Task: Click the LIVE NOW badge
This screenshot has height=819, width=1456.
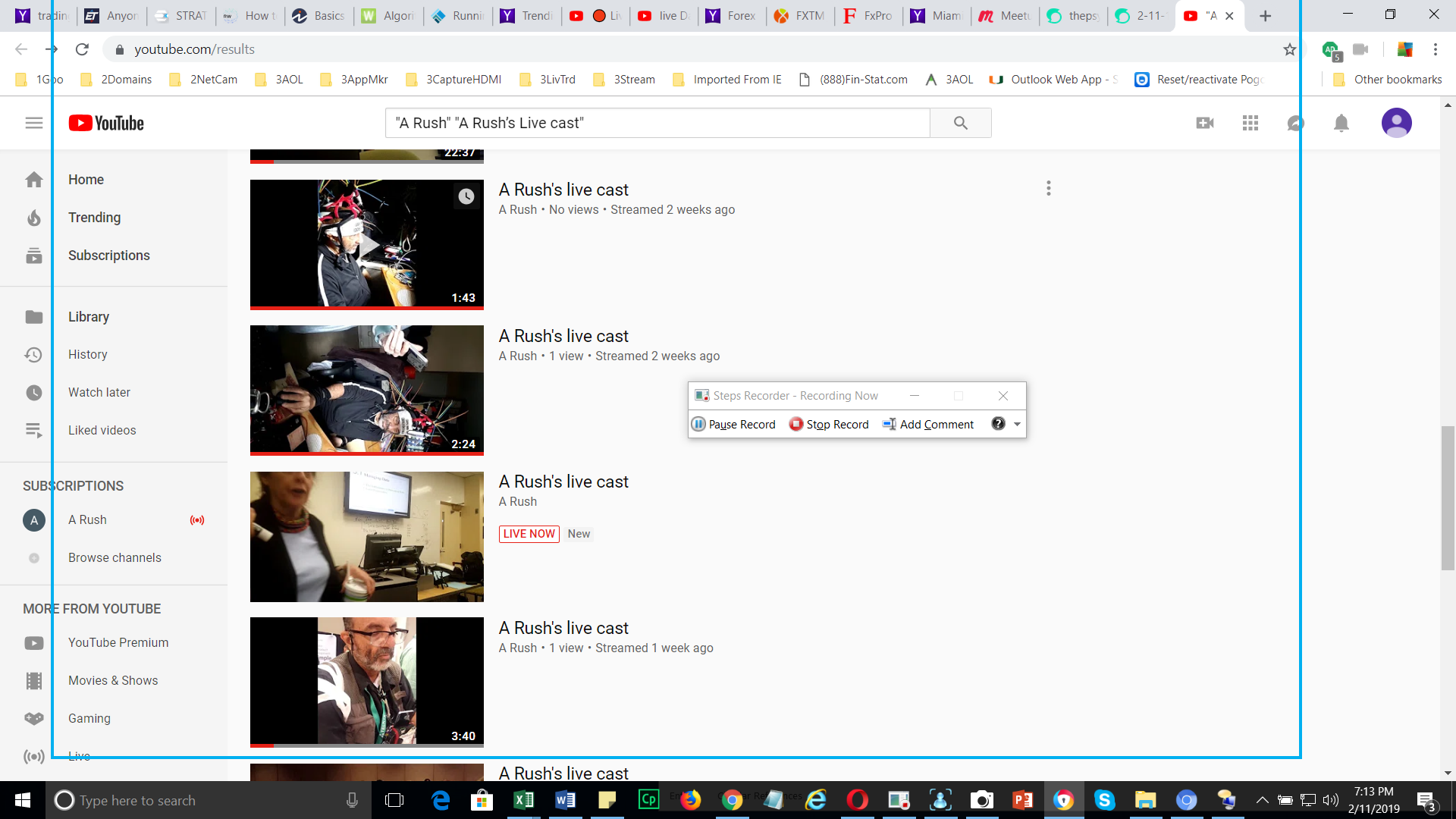Action: click(x=529, y=534)
